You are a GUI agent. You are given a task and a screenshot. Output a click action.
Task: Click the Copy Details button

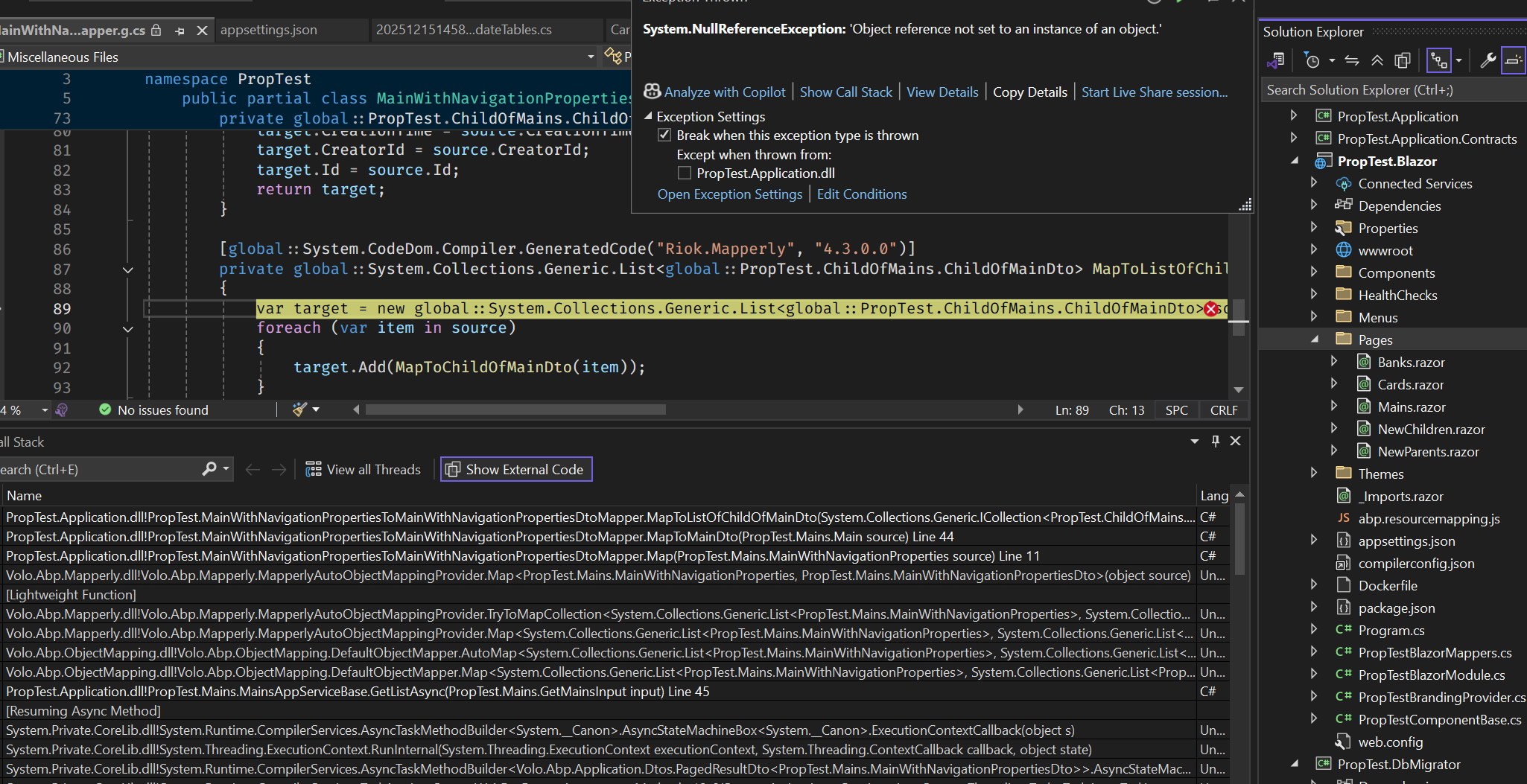(x=1029, y=92)
